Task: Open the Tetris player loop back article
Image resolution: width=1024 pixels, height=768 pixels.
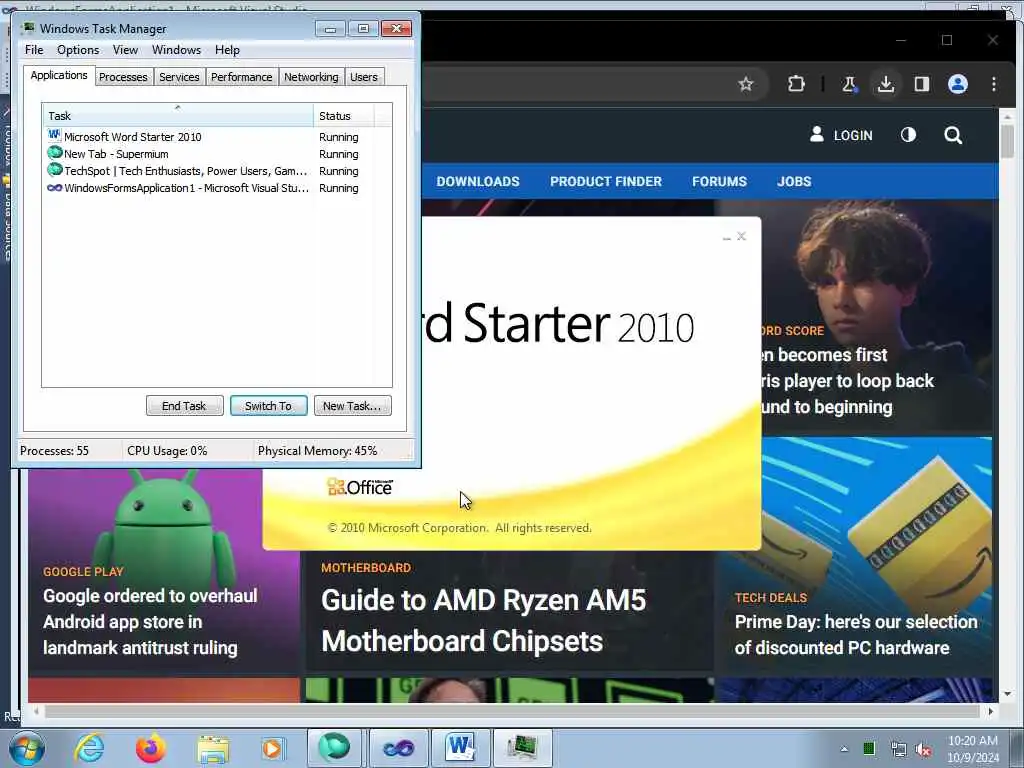Action: [x=847, y=381]
